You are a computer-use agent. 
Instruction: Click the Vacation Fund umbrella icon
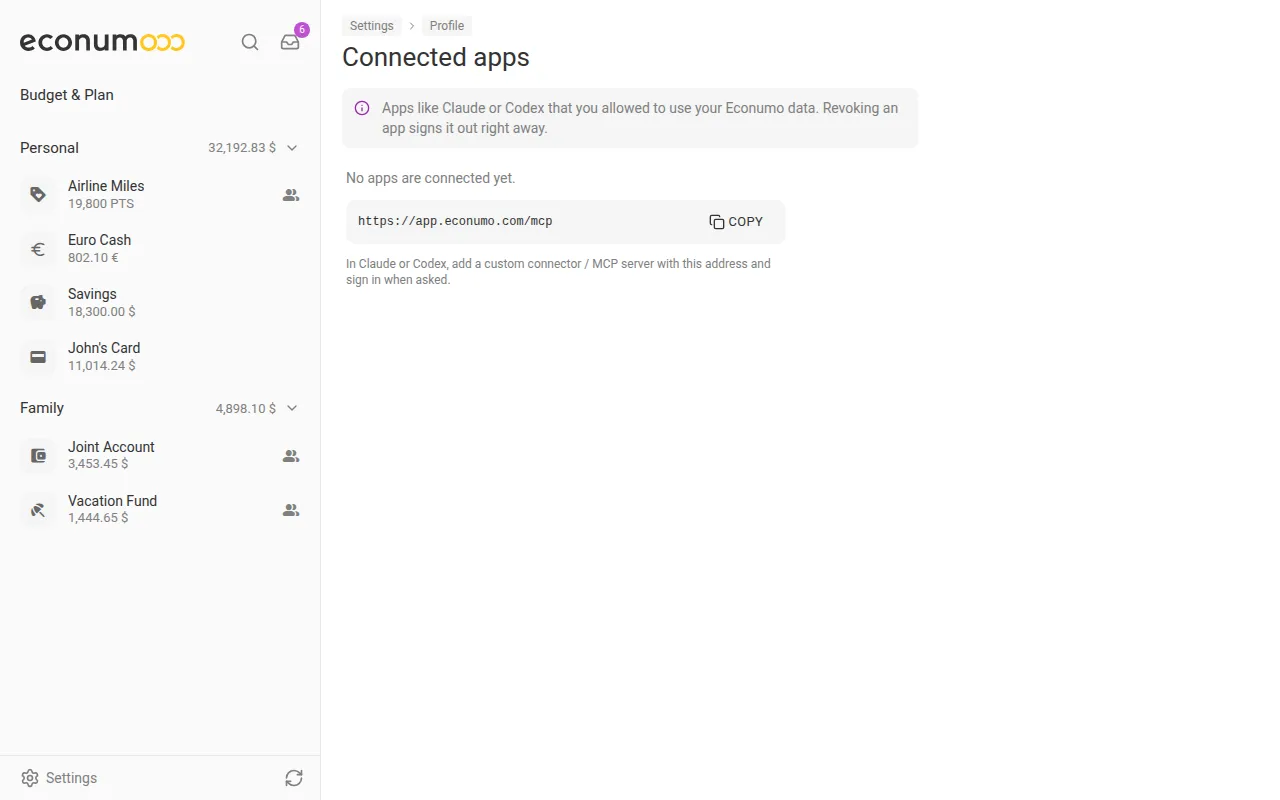tap(38, 509)
